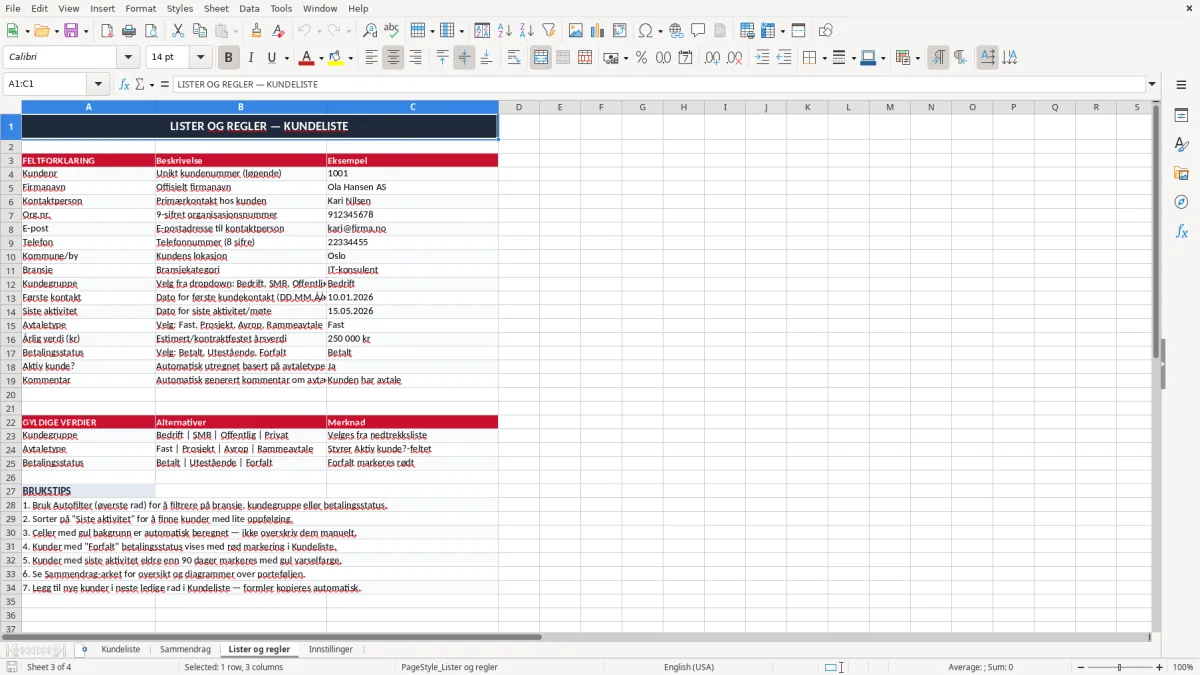The image size is (1200, 675).
Task: Expand the Name Box dropdown
Action: point(98,84)
